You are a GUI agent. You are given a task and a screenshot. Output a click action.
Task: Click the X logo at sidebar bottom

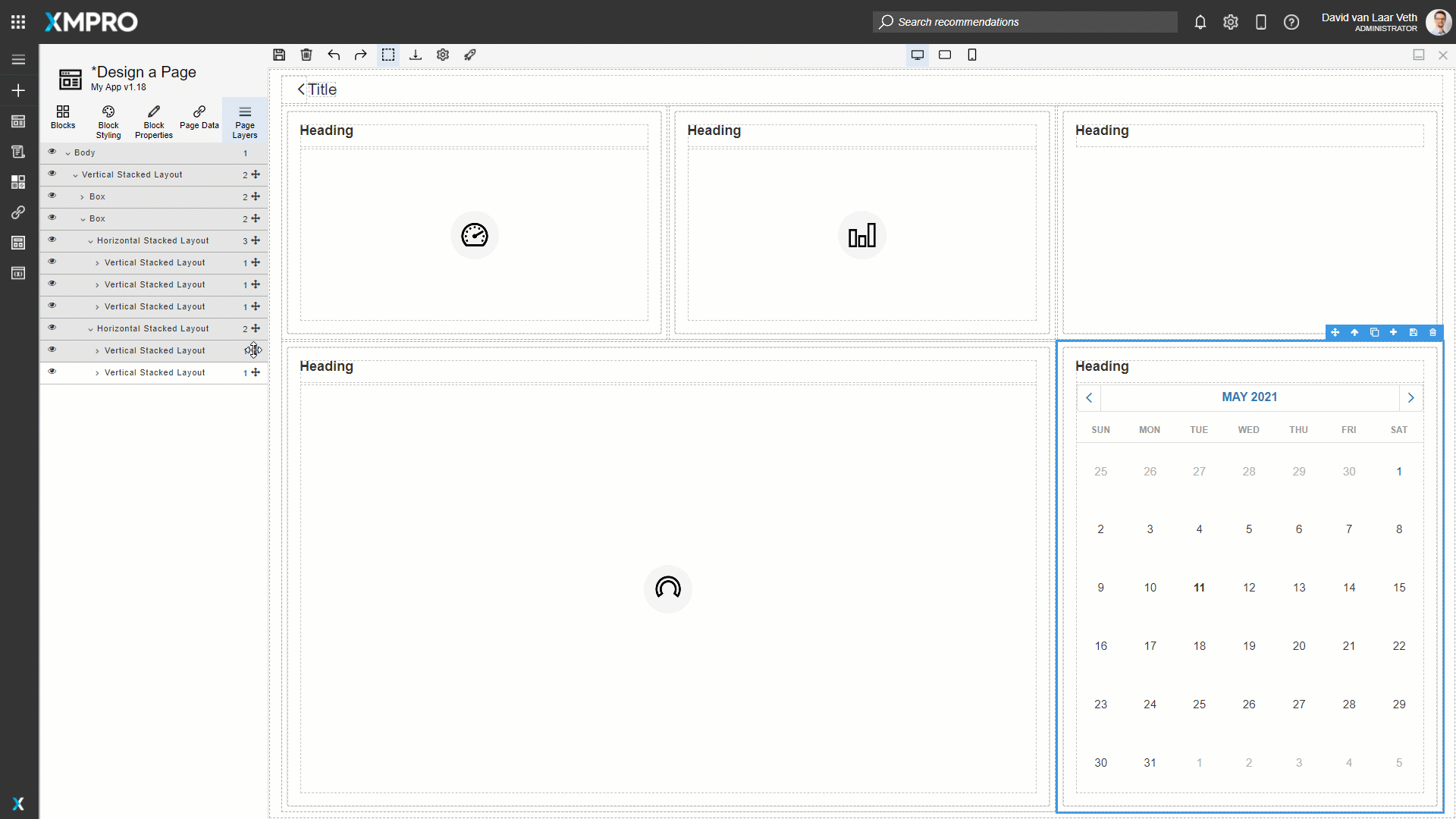coord(18,804)
